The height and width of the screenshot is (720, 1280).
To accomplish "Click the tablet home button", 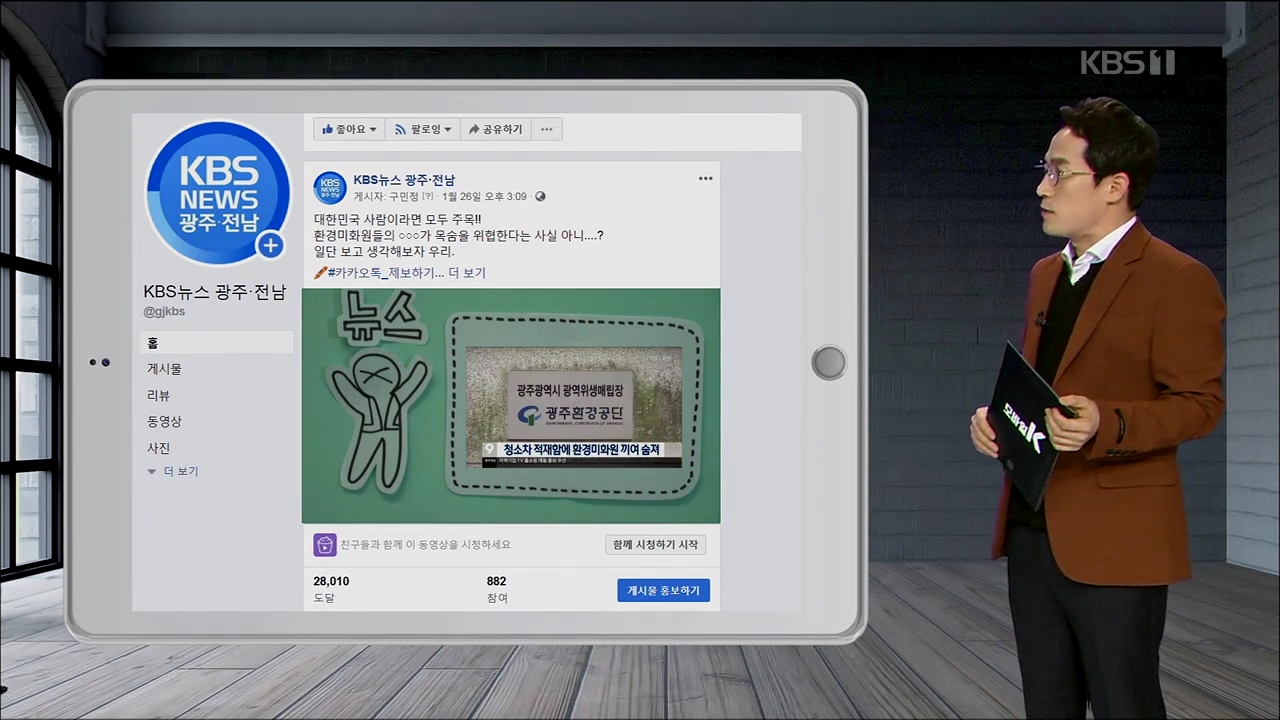I will (x=828, y=362).
